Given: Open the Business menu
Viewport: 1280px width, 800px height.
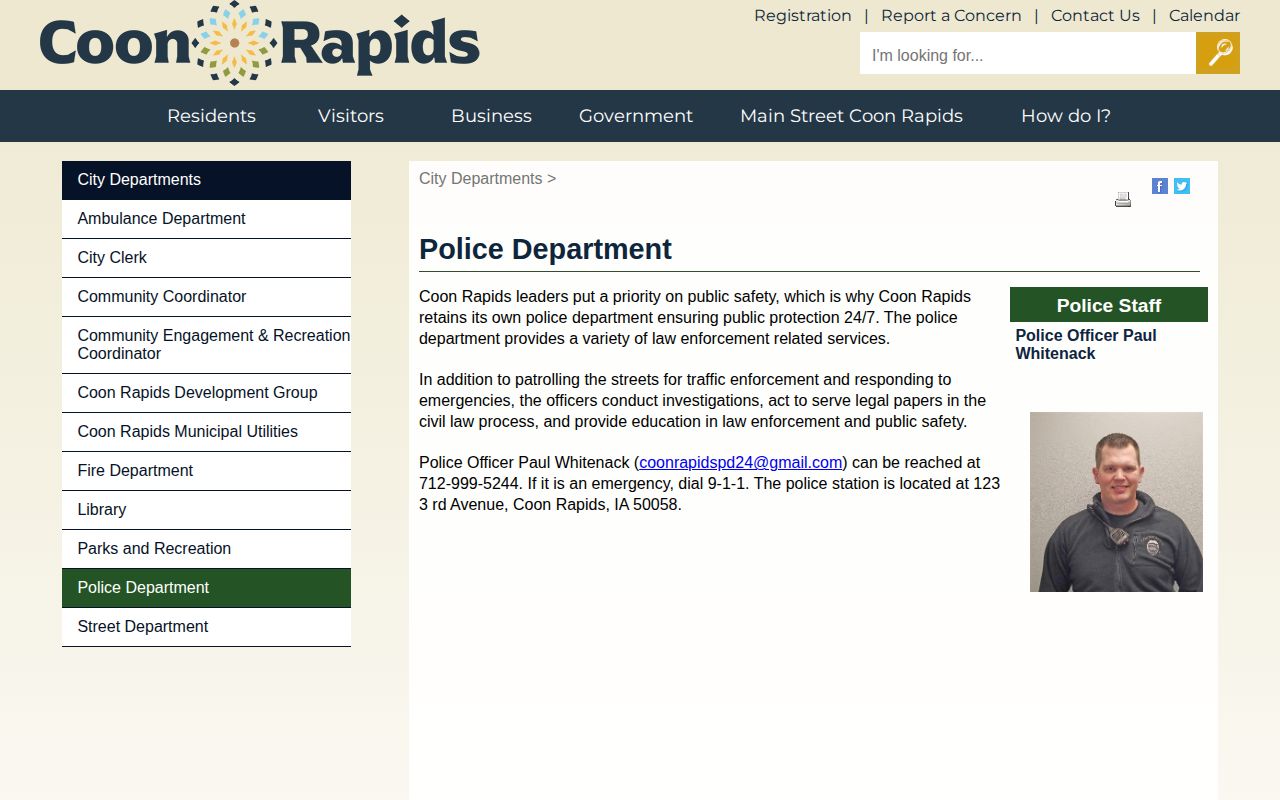Looking at the screenshot, I should (491, 116).
